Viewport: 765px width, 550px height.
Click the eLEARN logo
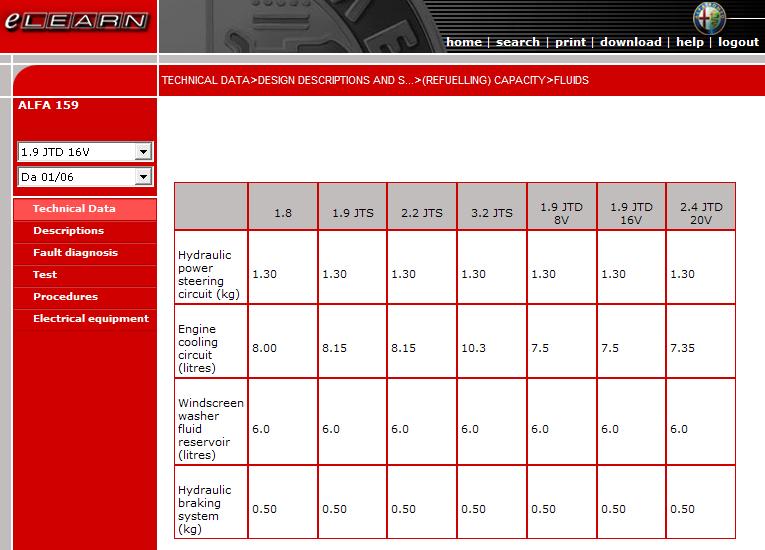76,20
